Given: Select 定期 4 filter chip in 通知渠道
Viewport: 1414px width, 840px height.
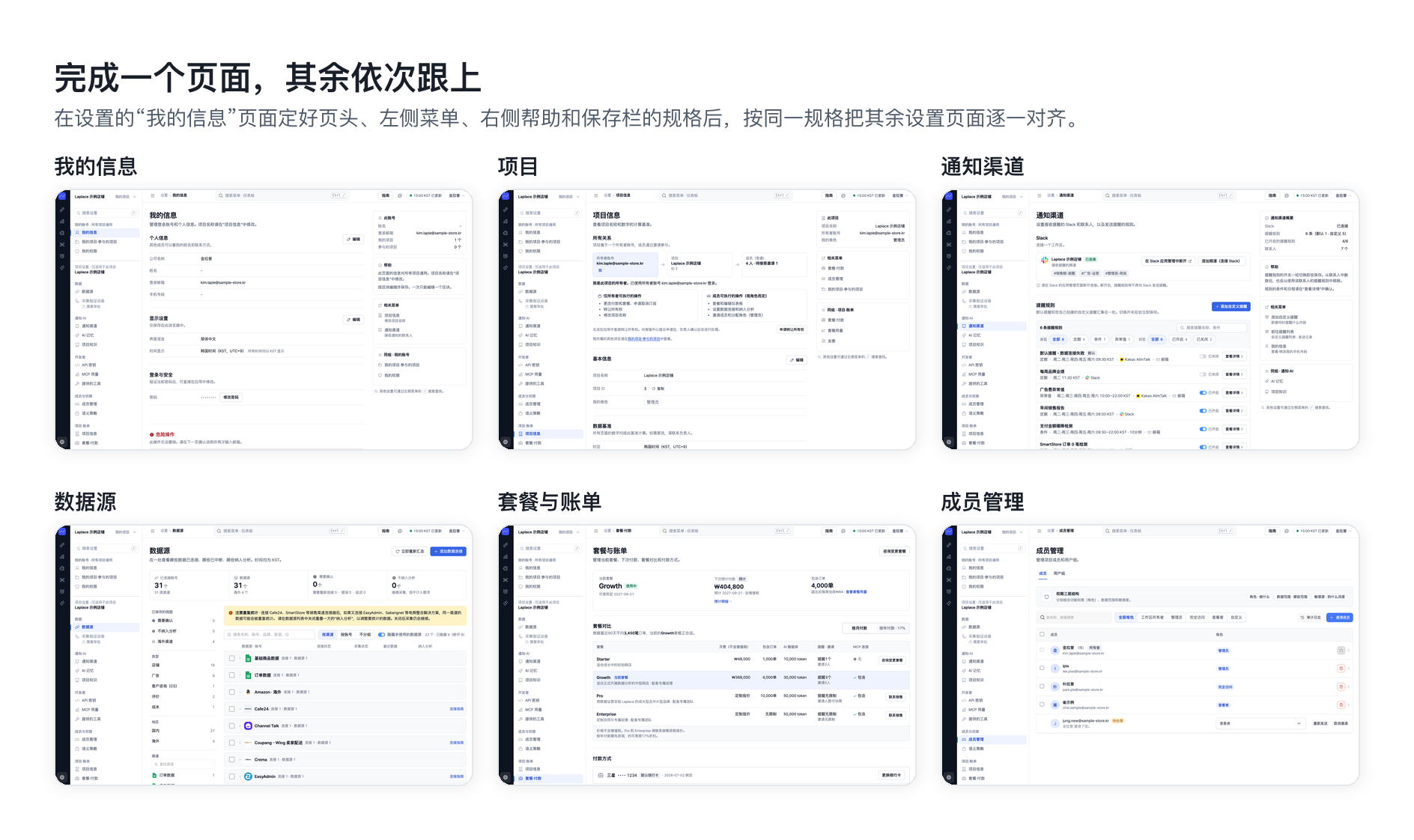Looking at the screenshot, I should tap(1078, 339).
